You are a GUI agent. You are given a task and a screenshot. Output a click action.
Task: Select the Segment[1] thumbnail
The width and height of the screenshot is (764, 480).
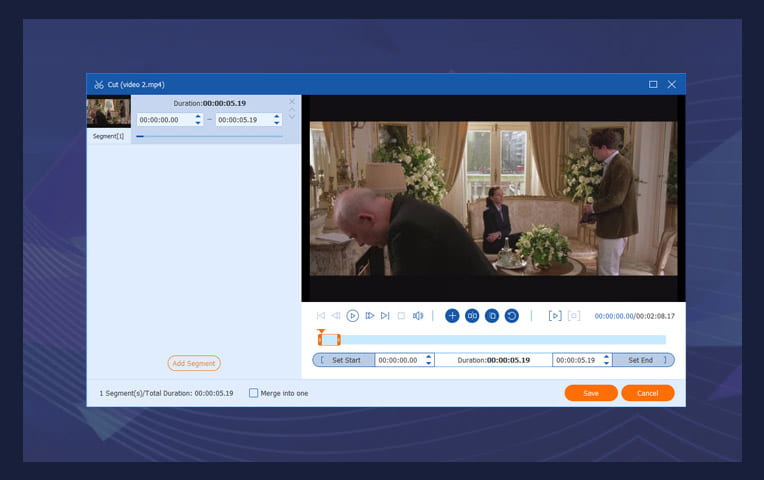pyautogui.click(x=108, y=111)
